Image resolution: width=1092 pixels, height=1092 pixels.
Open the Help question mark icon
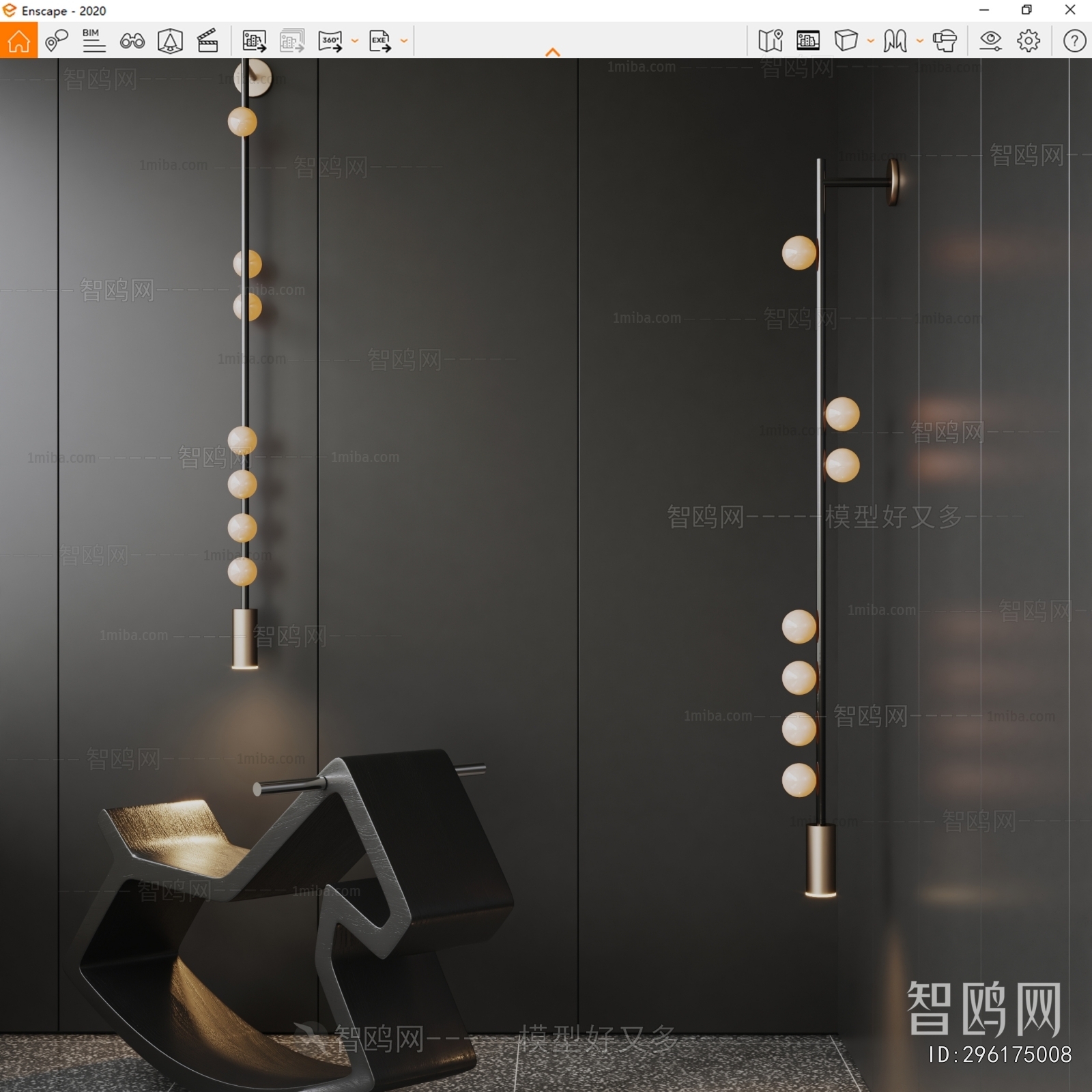point(1074,41)
